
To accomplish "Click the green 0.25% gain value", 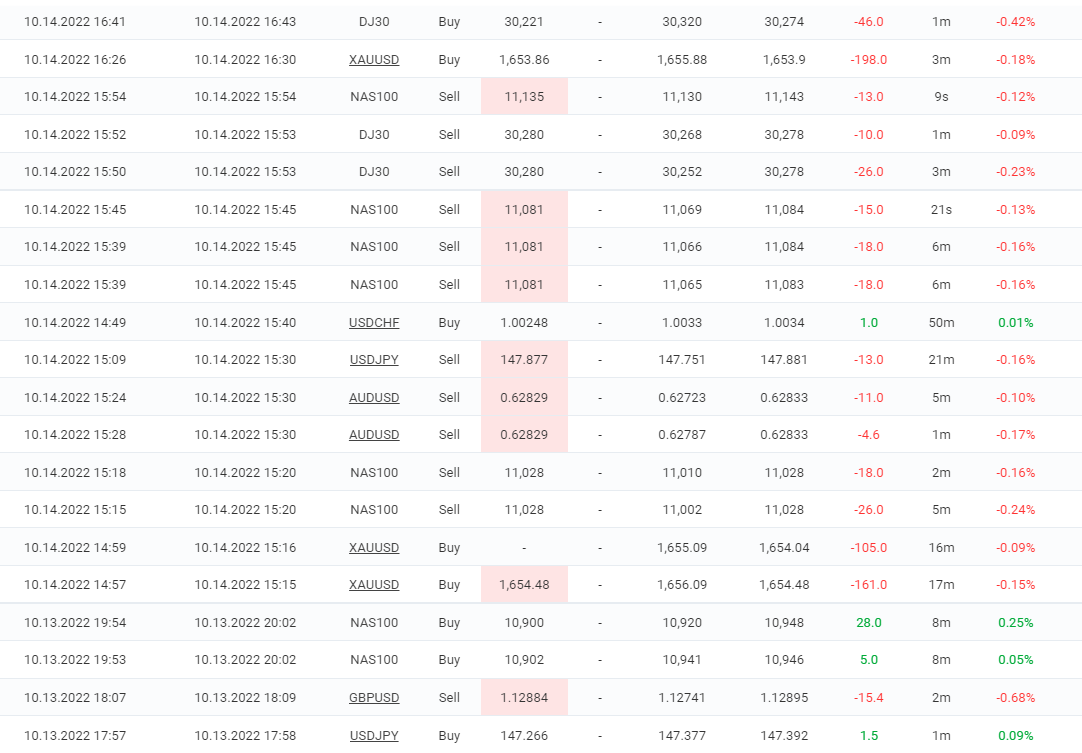I will 1015,622.
